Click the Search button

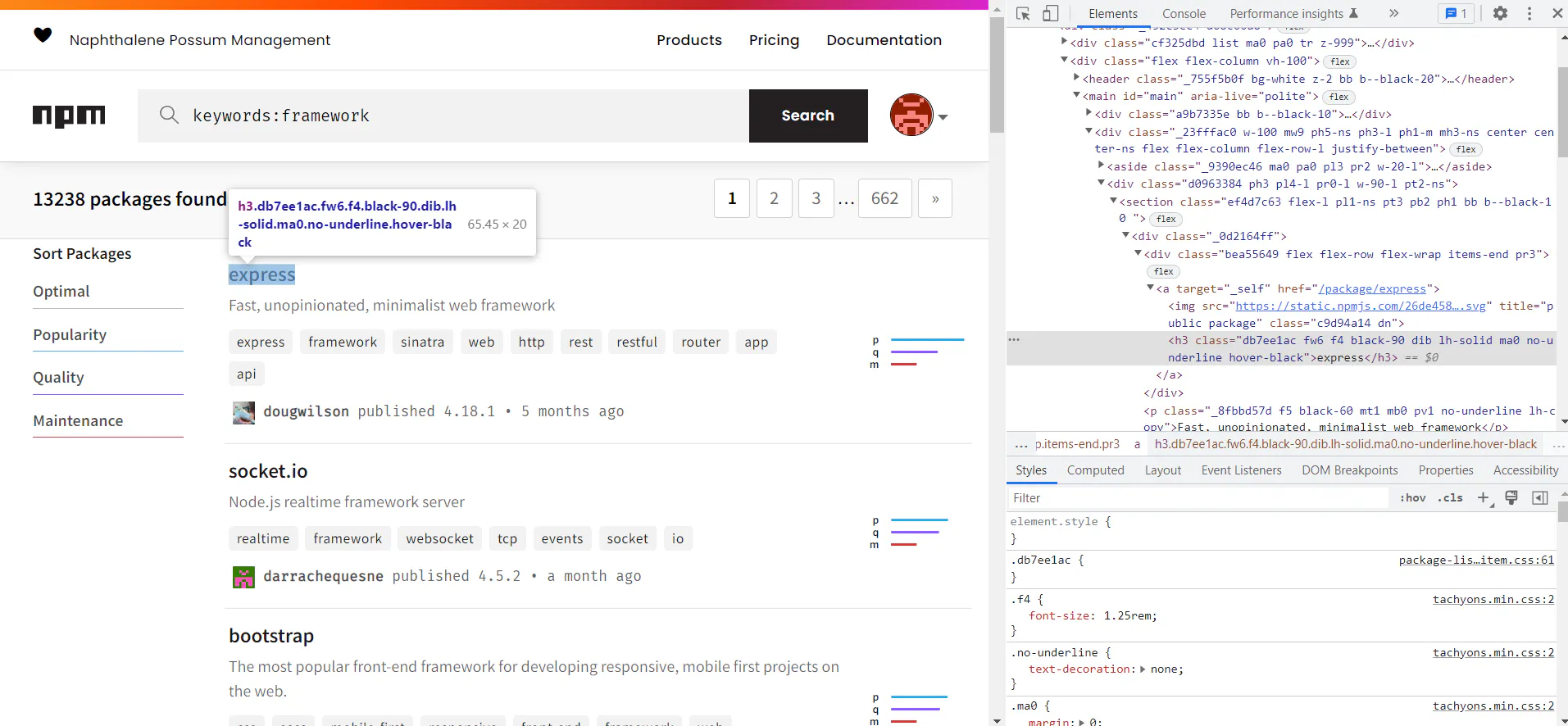point(808,116)
